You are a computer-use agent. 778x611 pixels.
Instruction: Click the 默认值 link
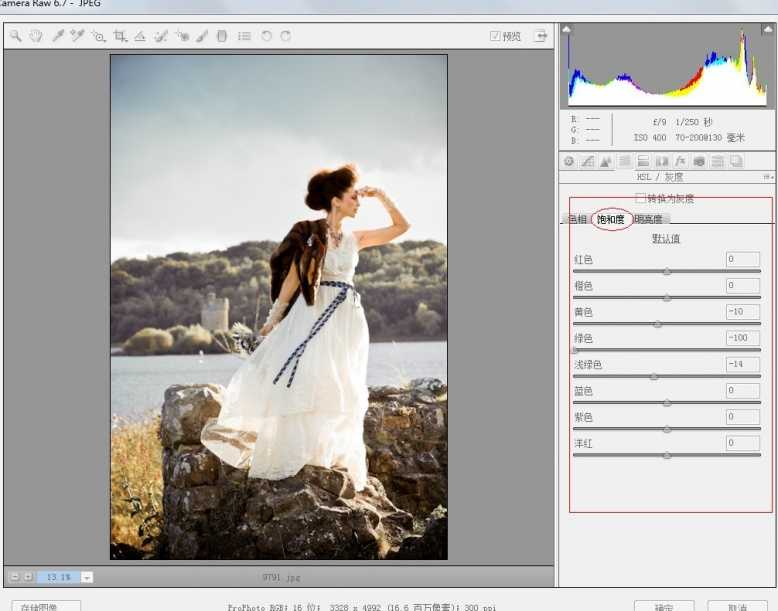coord(666,239)
